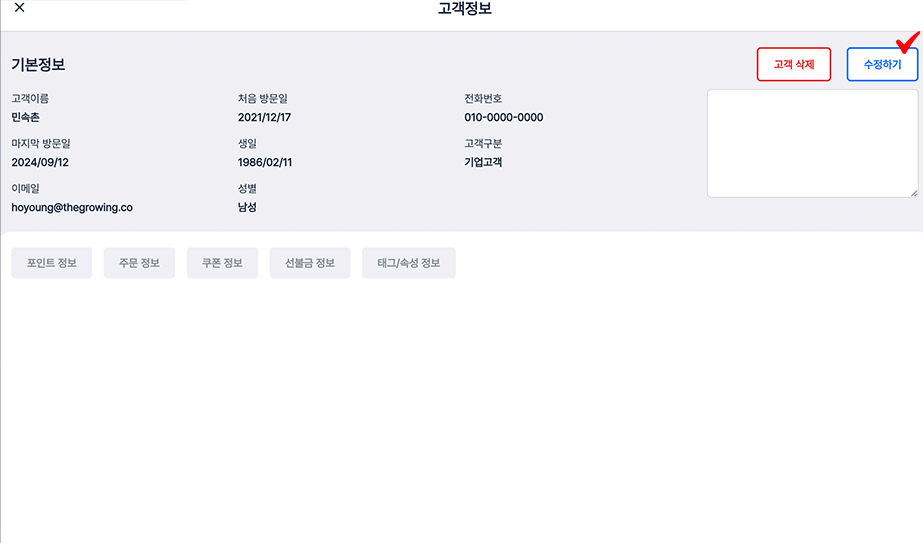The image size is (923, 543).
Task: Open the 태그/속성 정보 tab
Action: pos(408,263)
